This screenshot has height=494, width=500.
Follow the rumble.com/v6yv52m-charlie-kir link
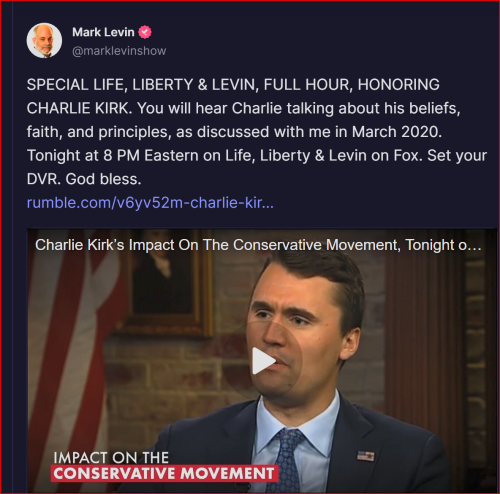click(150, 203)
